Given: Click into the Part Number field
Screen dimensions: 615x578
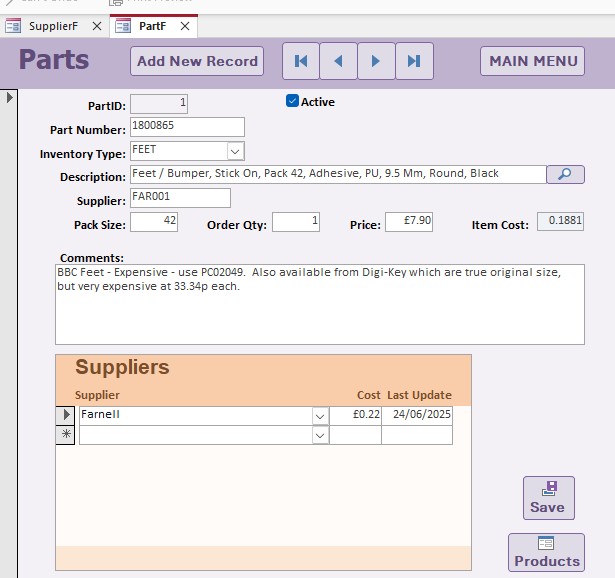Looking at the screenshot, I should 187,127.
